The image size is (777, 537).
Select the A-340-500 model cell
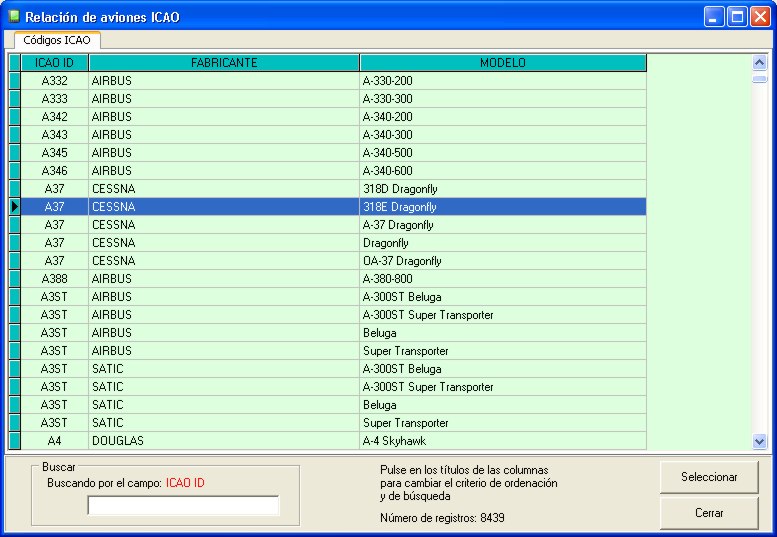click(503, 153)
